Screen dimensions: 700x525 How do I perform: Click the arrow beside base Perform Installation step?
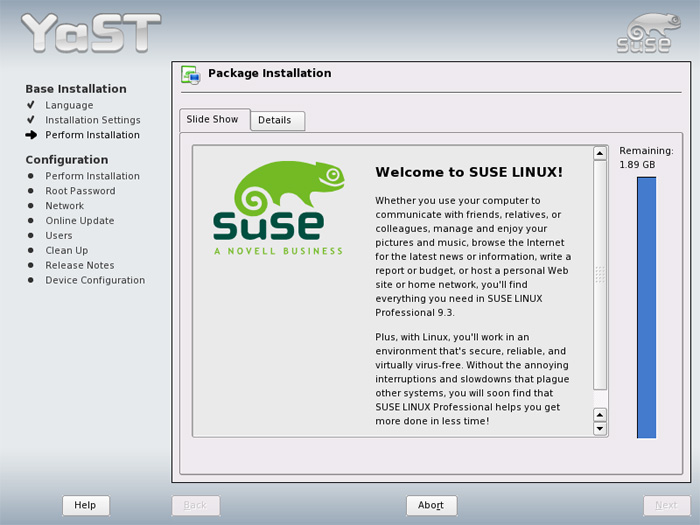[31, 135]
